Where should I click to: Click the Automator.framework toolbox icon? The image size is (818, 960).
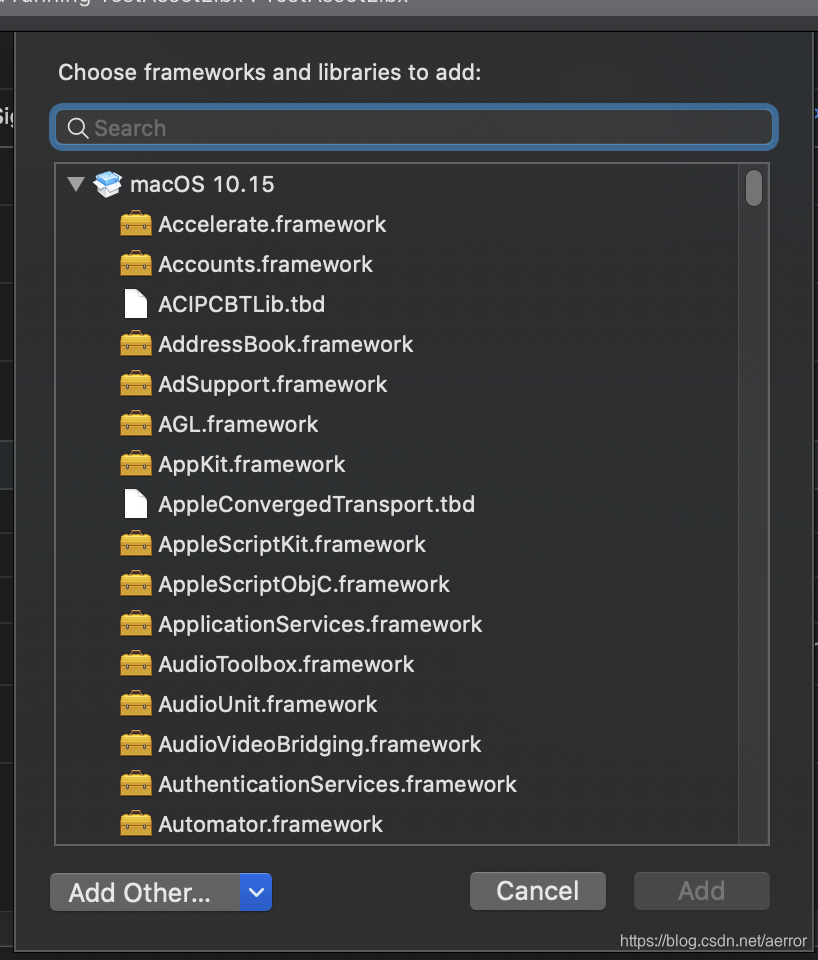coord(136,824)
